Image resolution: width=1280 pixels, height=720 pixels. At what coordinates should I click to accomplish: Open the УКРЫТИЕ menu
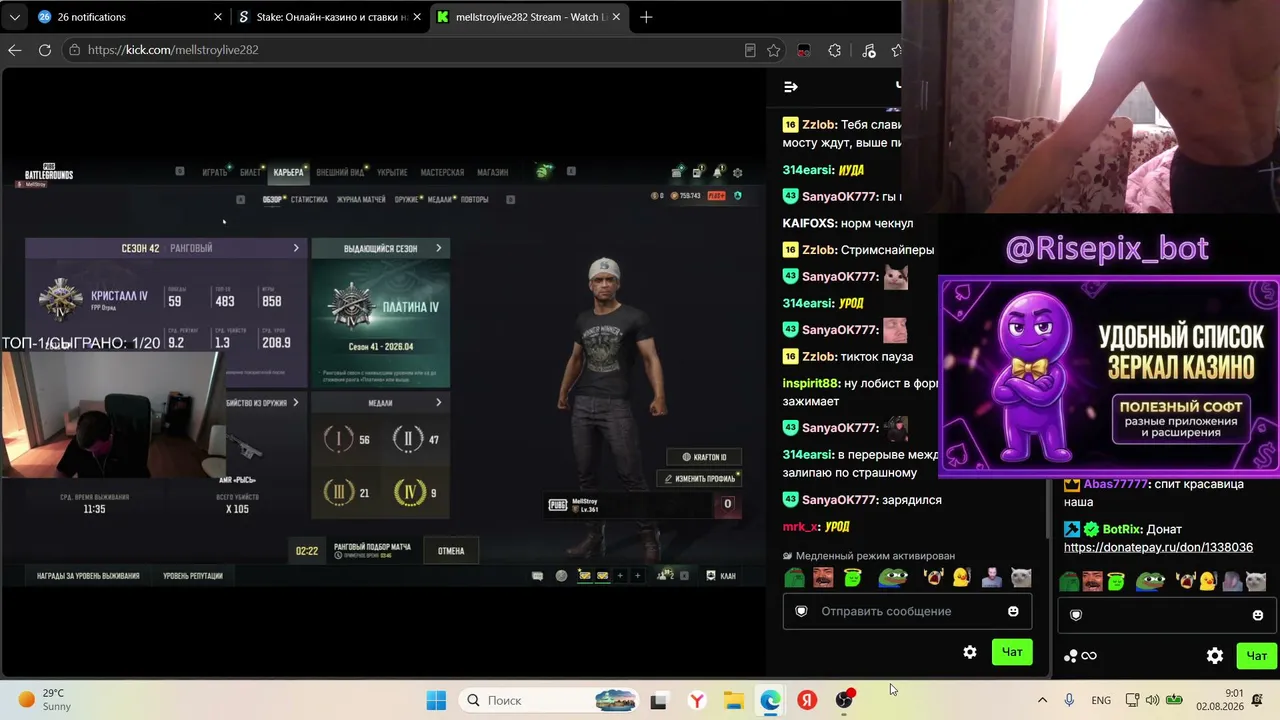point(392,172)
